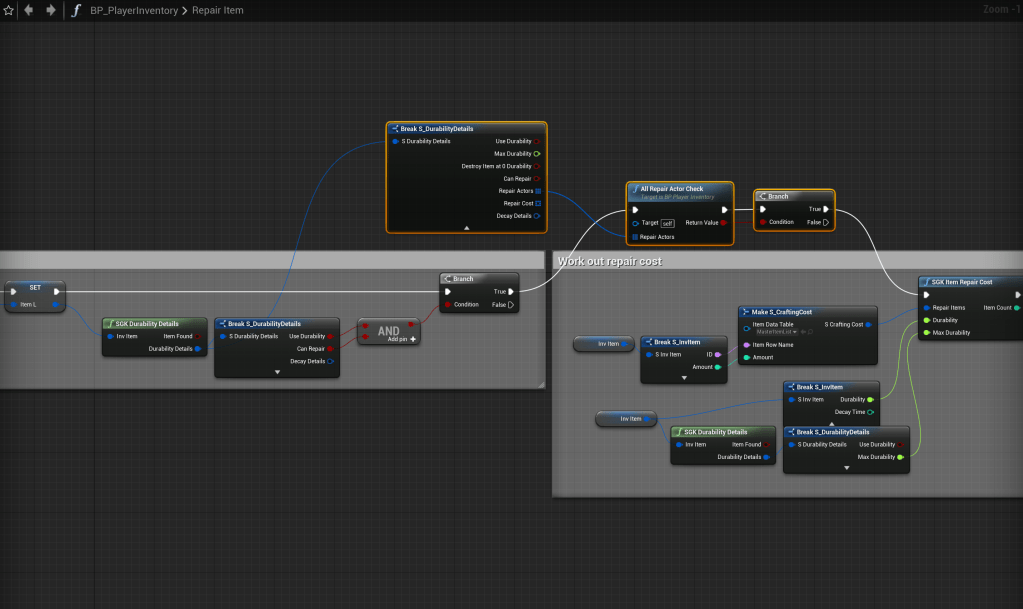1023x609 pixels.
Task: Click the Item Row Name input pin
Action: 746,345
